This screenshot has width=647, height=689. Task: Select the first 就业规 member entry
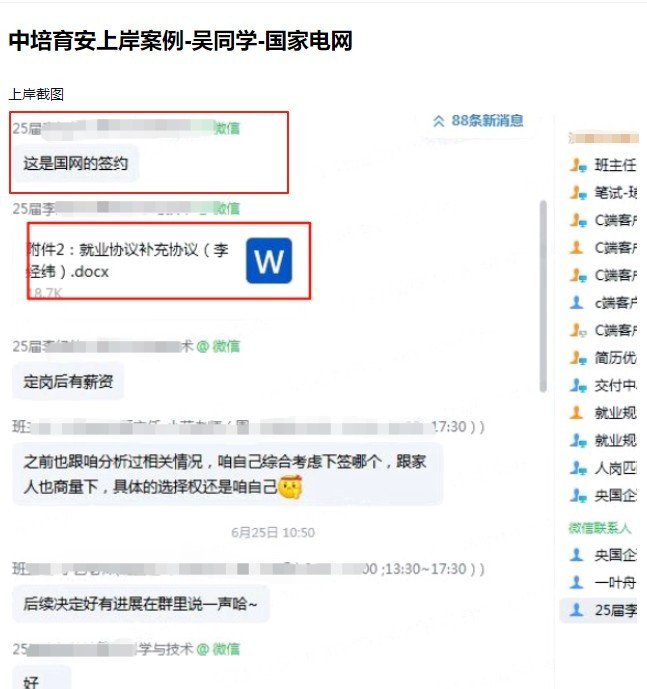click(x=603, y=413)
